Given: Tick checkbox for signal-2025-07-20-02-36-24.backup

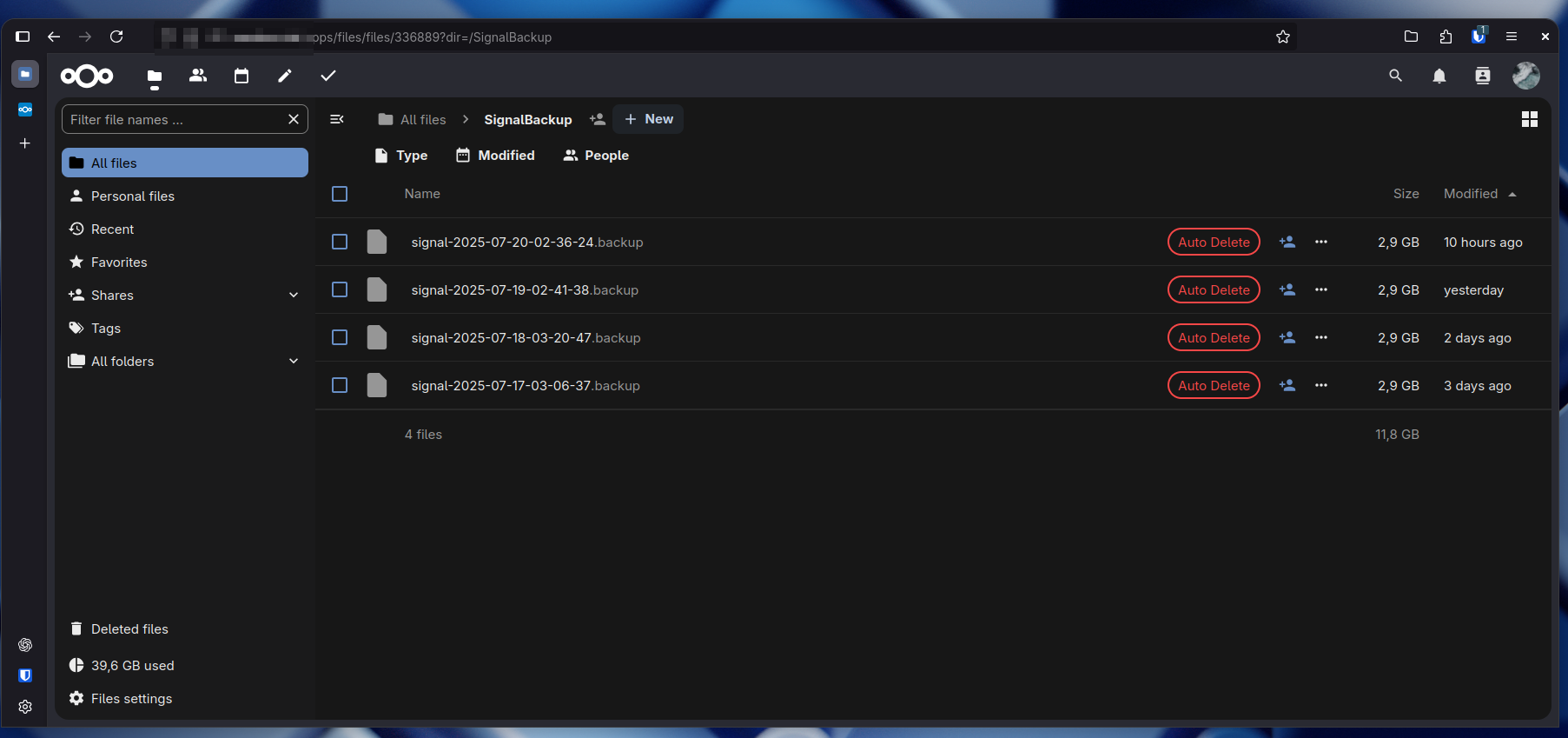Looking at the screenshot, I should click(x=340, y=242).
